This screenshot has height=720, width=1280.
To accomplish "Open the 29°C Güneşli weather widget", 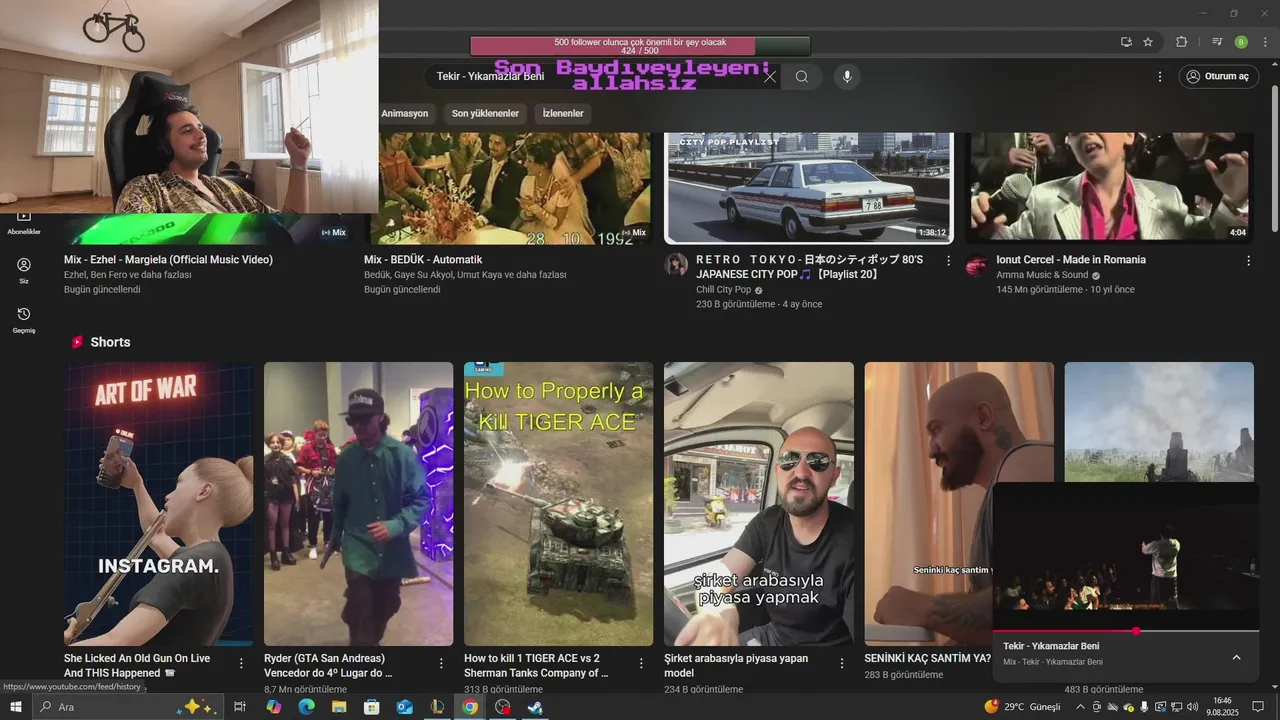I will 1022,707.
